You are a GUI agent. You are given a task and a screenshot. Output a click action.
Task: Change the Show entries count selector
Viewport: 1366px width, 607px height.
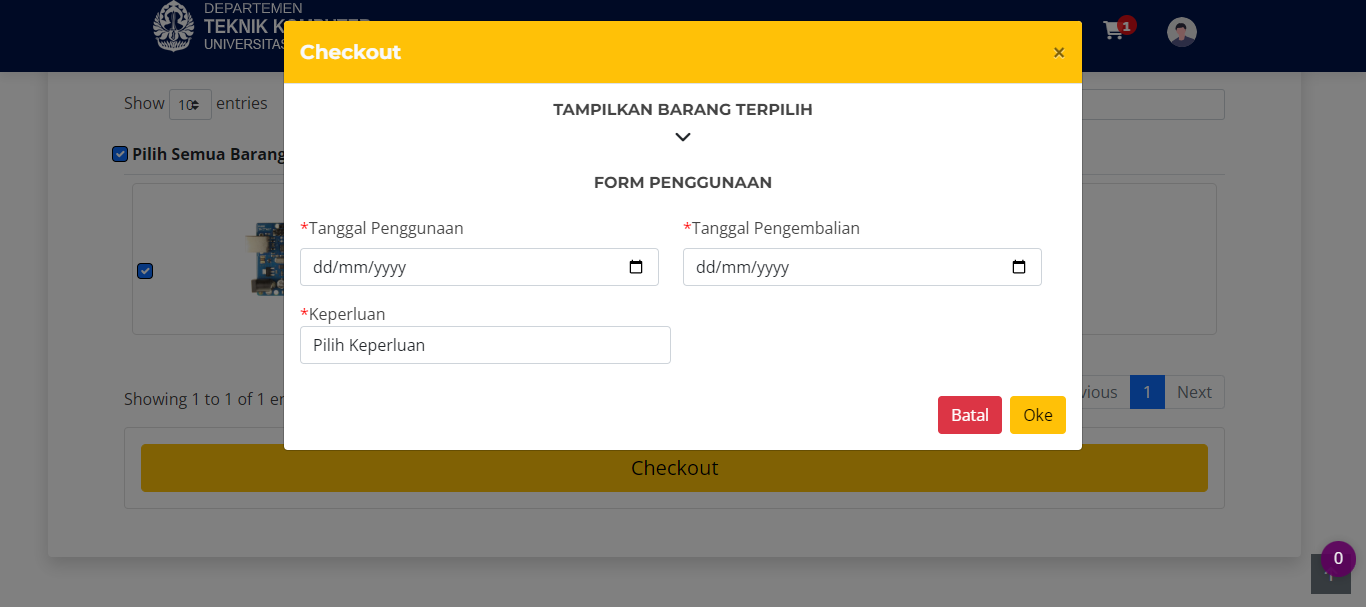[x=190, y=104]
